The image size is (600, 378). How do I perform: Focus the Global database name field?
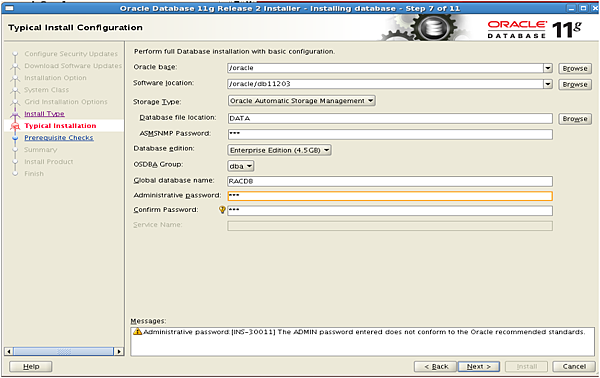[x=390, y=181]
